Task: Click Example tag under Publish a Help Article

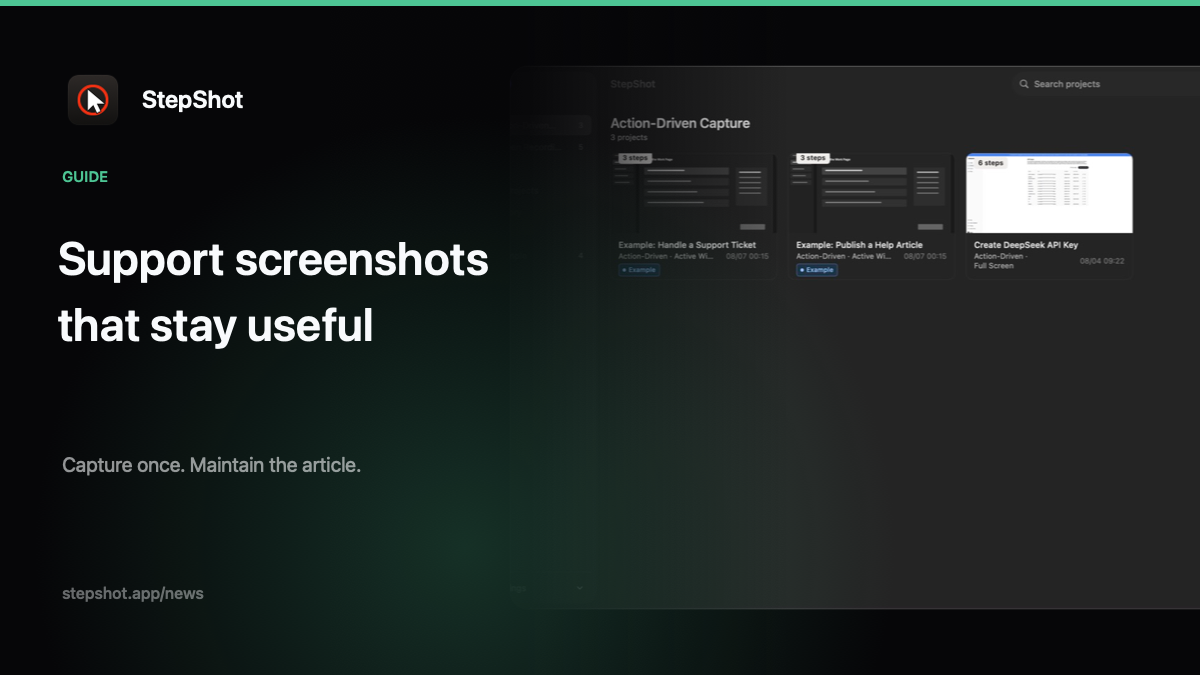Action: pyautogui.click(x=817, y=270)
